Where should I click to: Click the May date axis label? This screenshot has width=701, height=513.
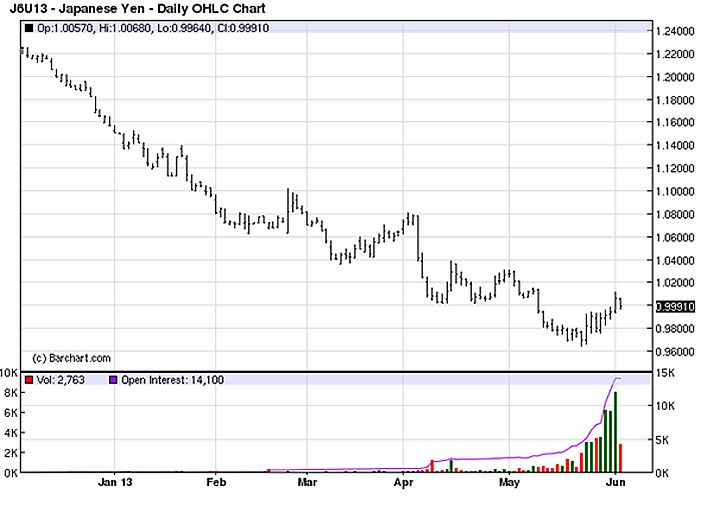point(510,483)
